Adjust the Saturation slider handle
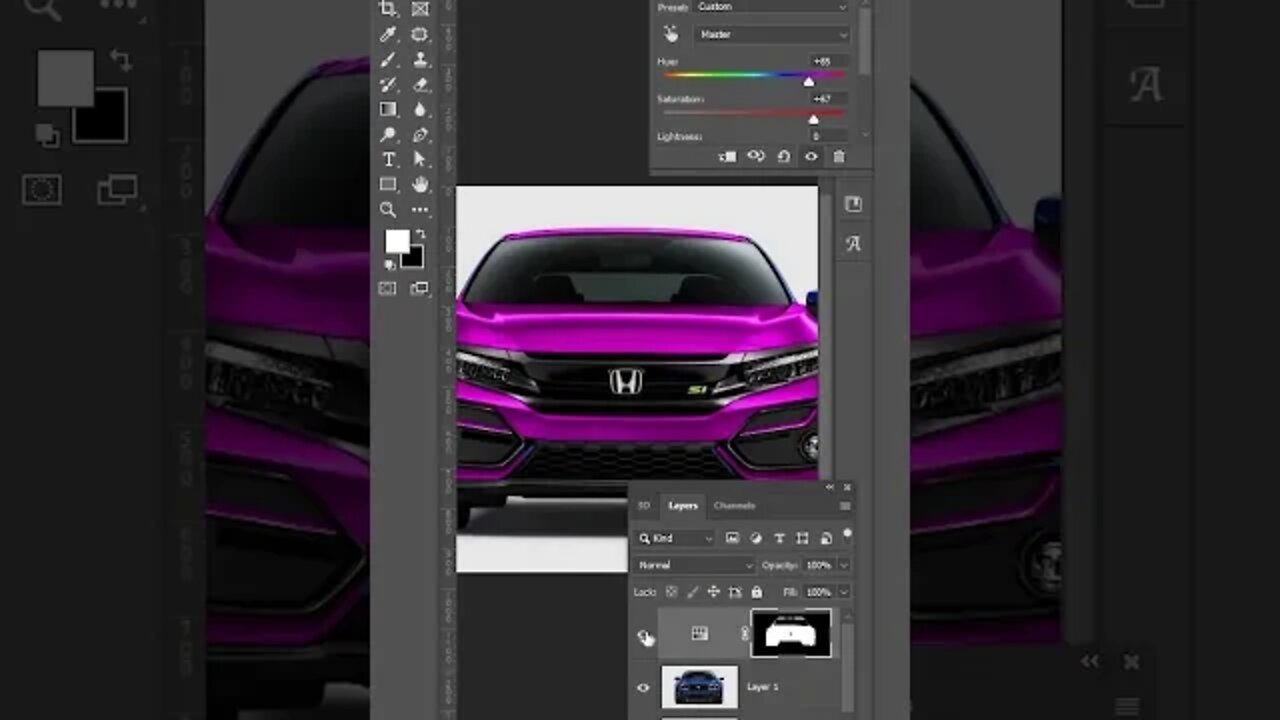 pos(813,119)
